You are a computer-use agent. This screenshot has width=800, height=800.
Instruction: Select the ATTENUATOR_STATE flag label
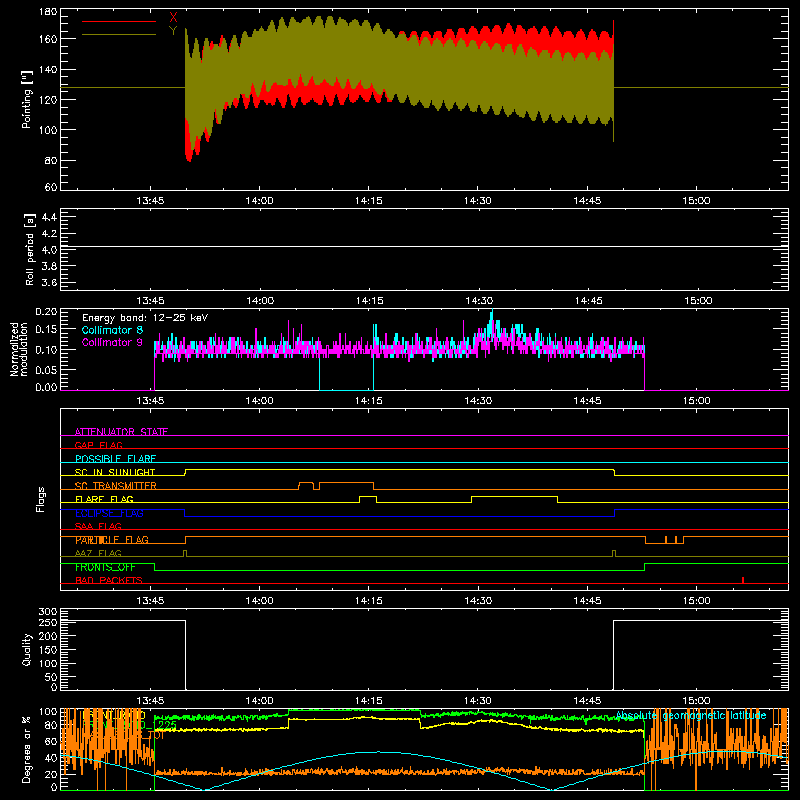[x=121, y=432]
